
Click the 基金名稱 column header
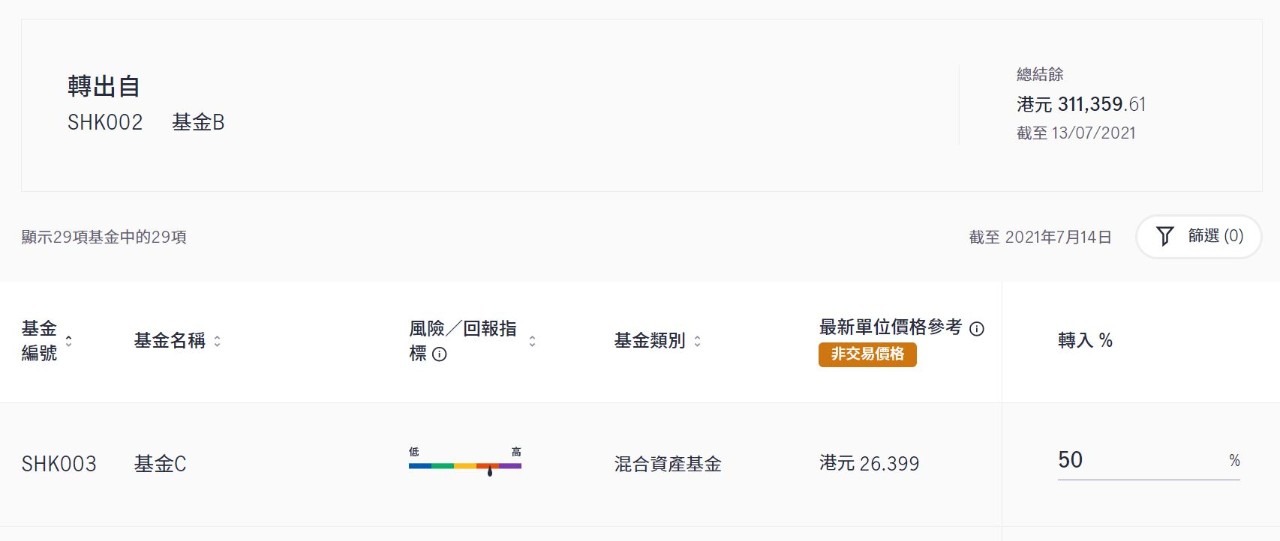tap(169, 341)
